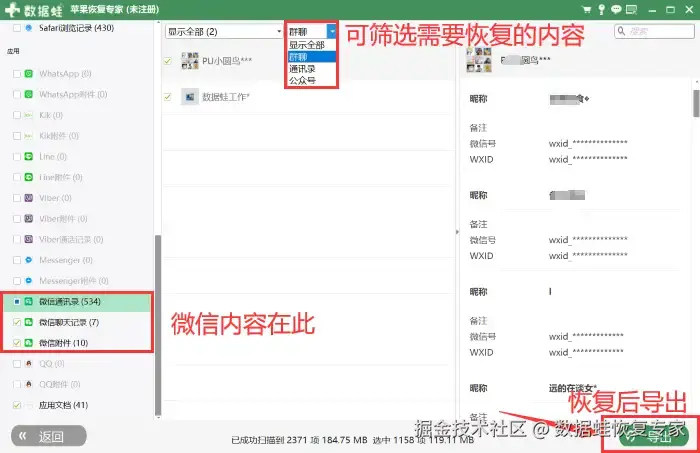Click the WhatsApp app icon in sidebar
700x453 pixels.
29,74
